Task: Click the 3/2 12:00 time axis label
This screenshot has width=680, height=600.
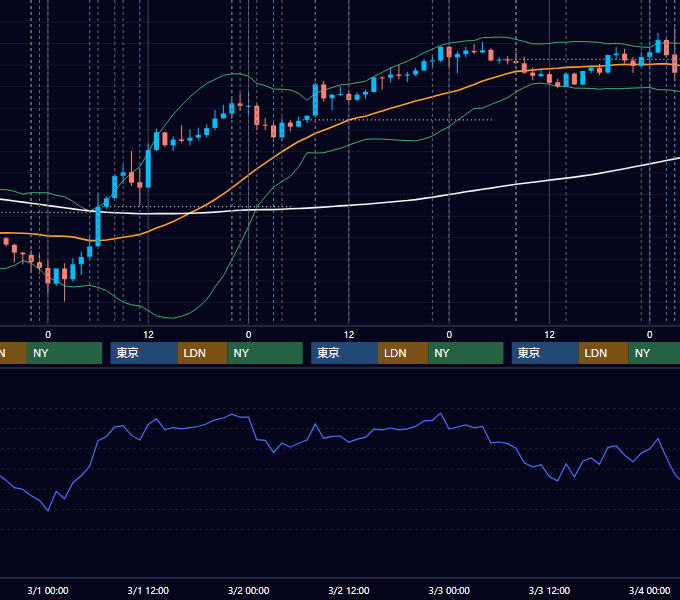Action: click(x=349, y=590)
